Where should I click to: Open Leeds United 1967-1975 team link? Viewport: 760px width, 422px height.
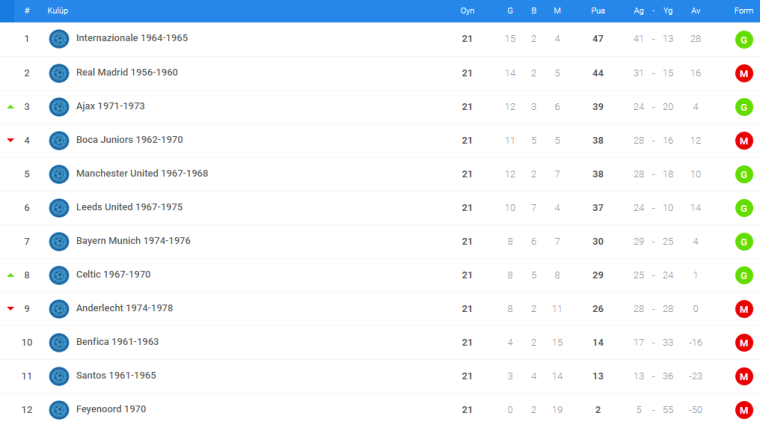point(129,207)
